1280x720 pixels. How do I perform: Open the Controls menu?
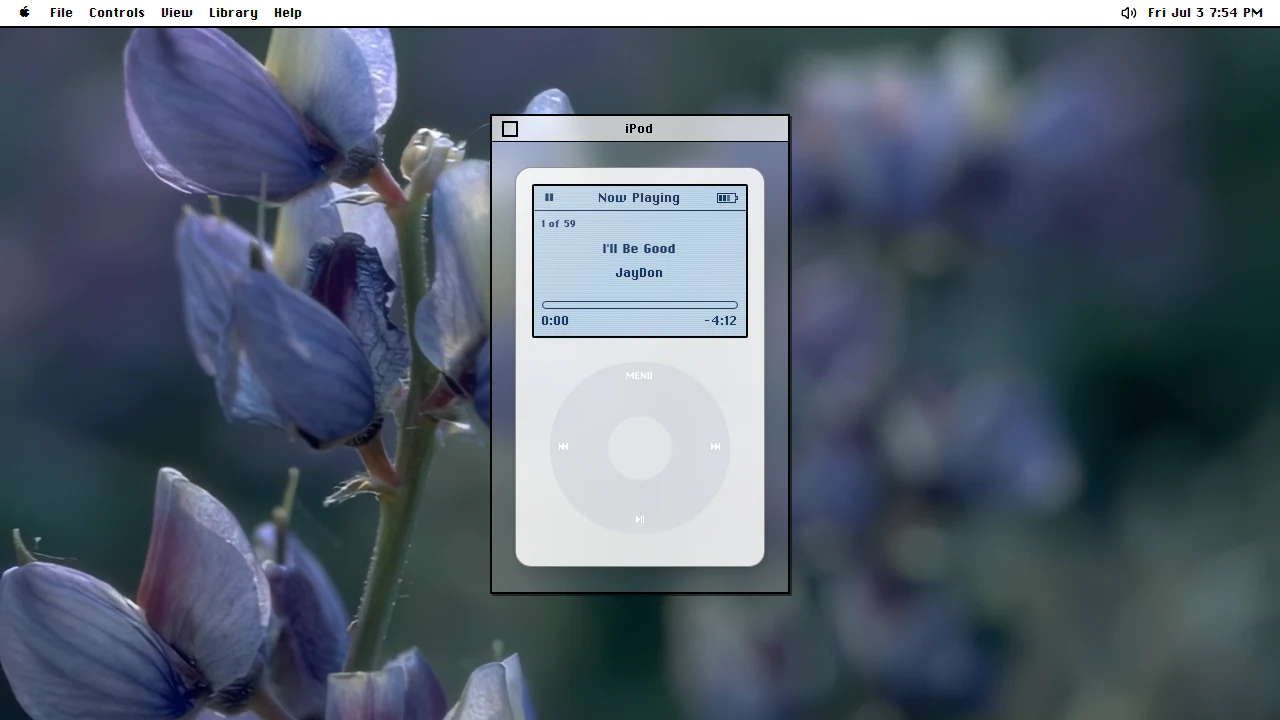[x=117, y=13]
